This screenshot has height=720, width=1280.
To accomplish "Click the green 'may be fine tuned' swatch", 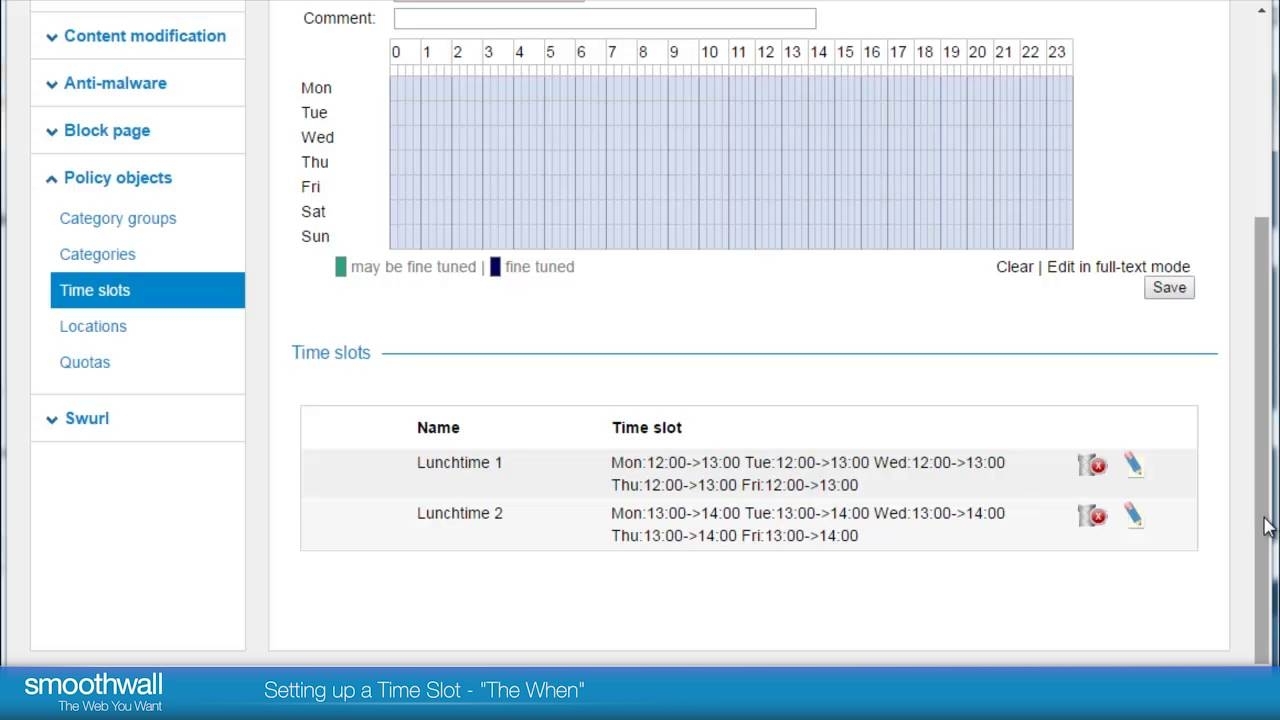I will 341,267.
